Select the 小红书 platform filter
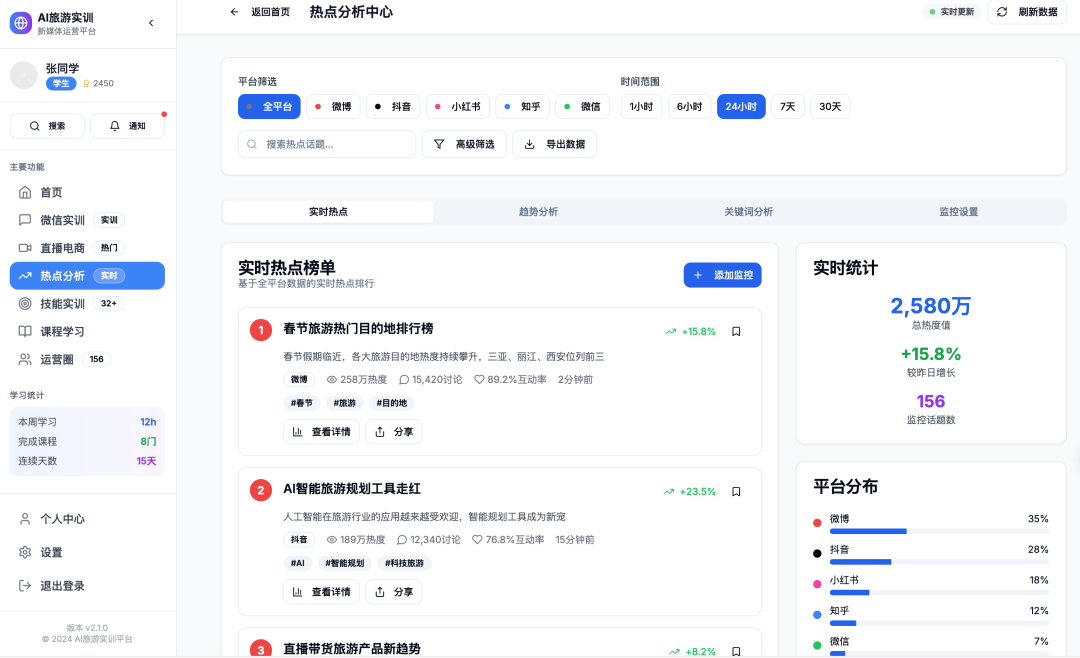The image size is (1080, 658). click(456, 106)
